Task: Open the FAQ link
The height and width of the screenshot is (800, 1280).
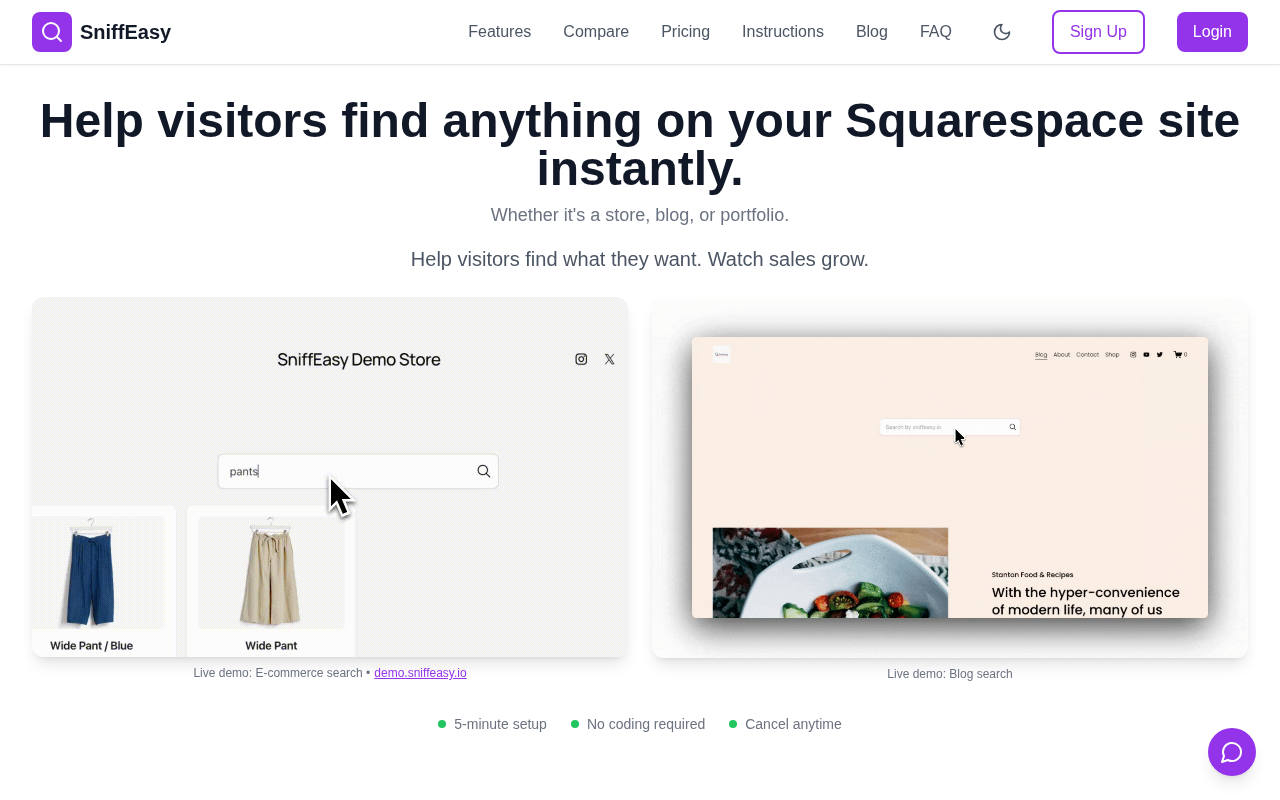Action: pyautogui.click(x=936, y=32)
